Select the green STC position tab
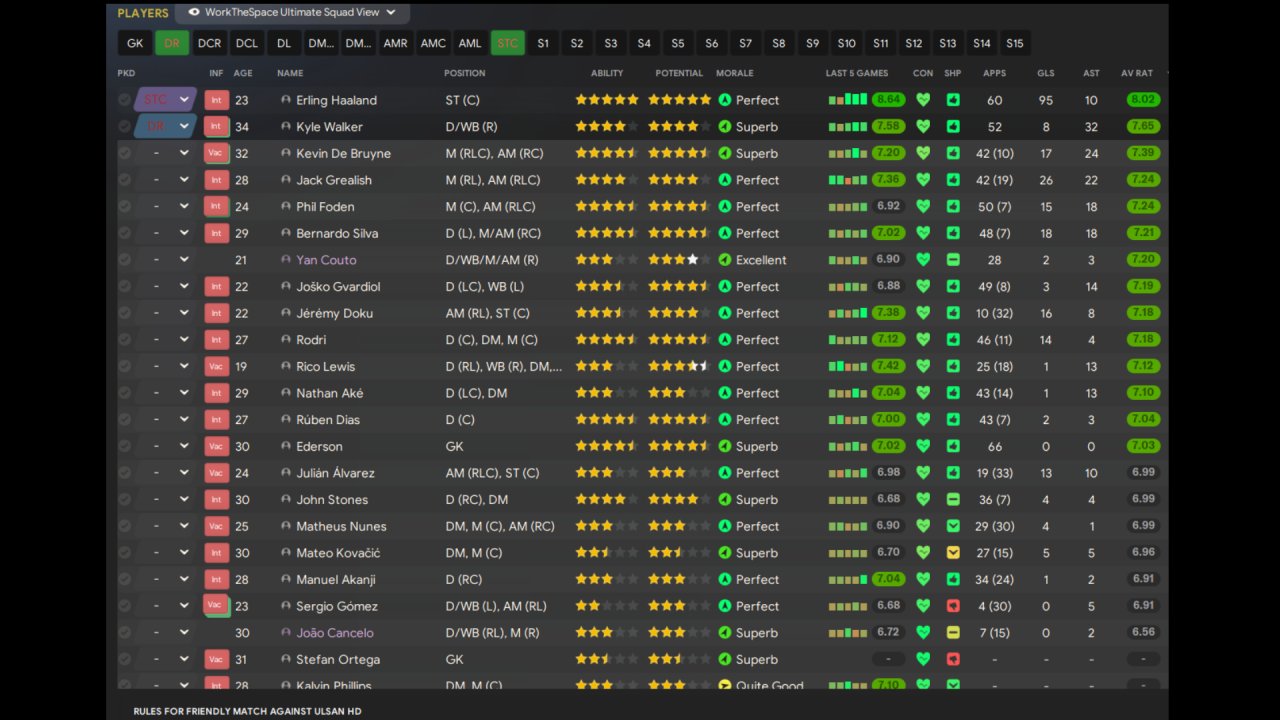This screenshot has width=1280, height=720. point(508,43)
